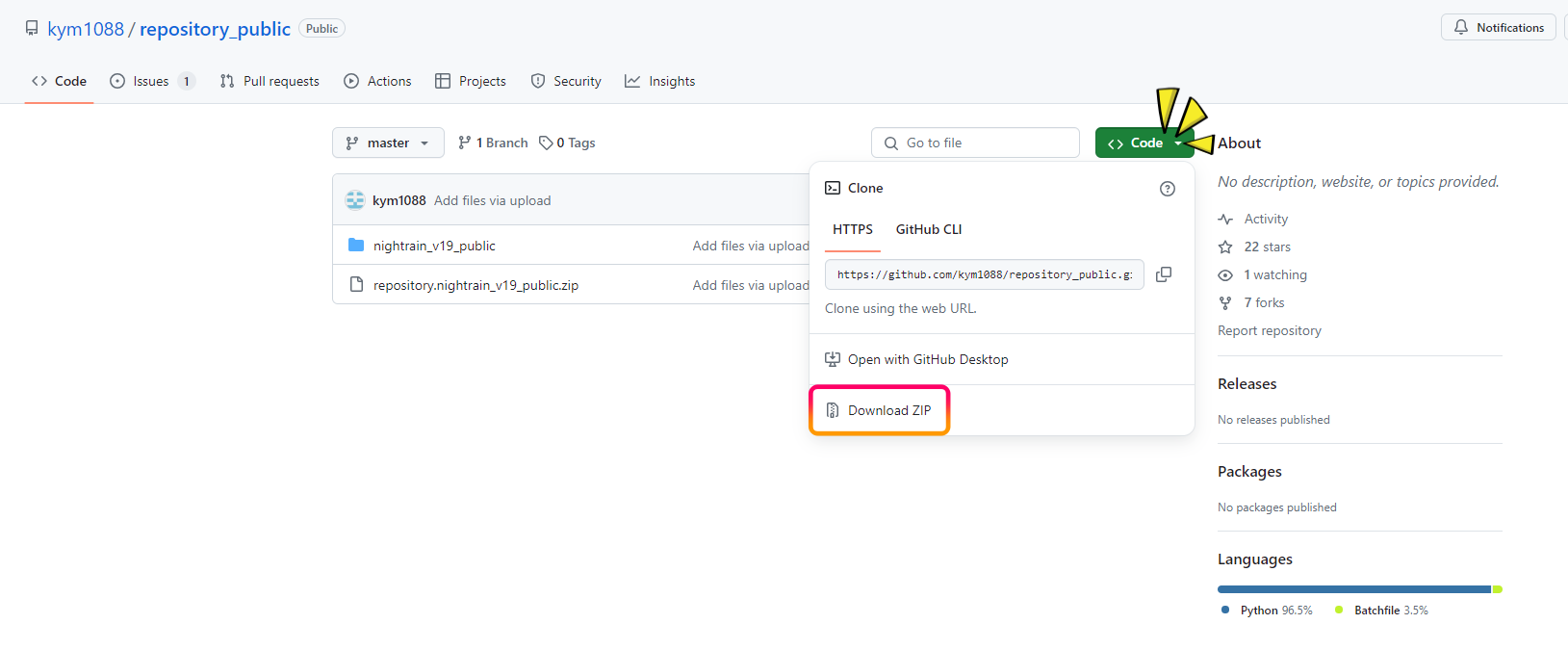Image resolution: width=1568 pixels, height=650 pixels.
Task: Click the green Batchfile segment of the language bar
Action: coord(1498,589)
